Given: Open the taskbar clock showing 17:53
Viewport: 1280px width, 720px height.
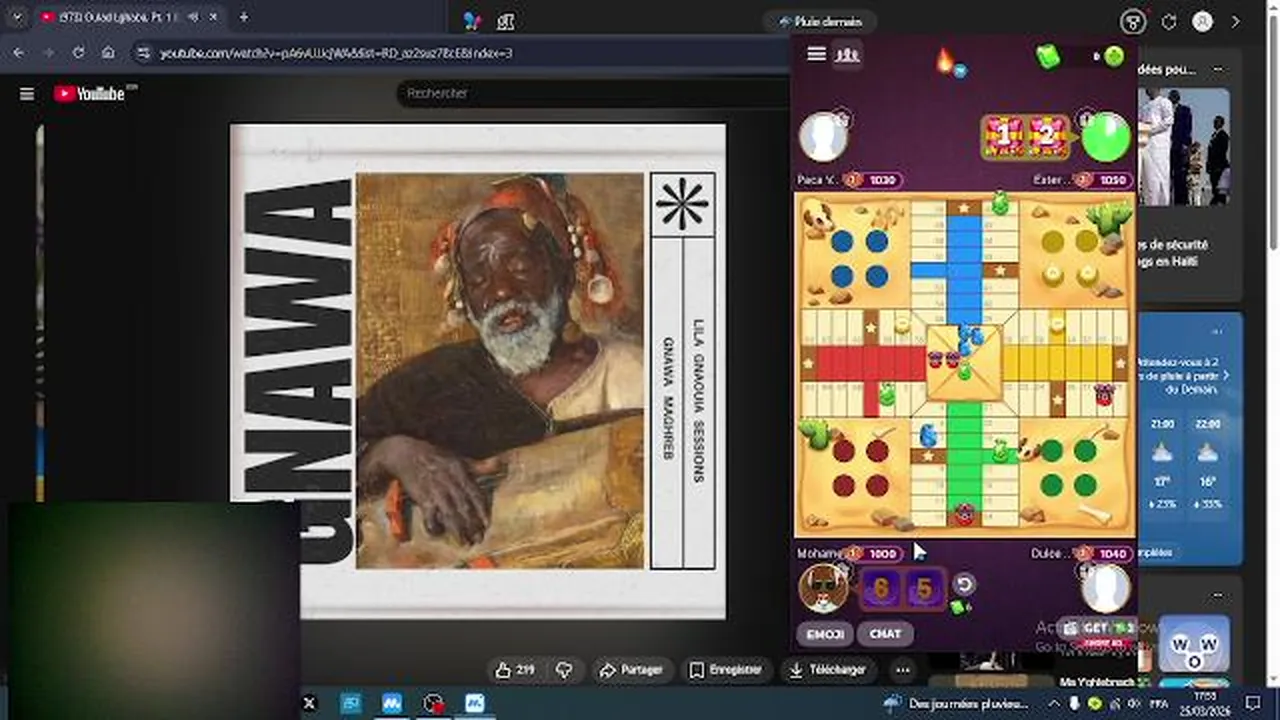Looking at the screenshot, I should (1203, 703).
